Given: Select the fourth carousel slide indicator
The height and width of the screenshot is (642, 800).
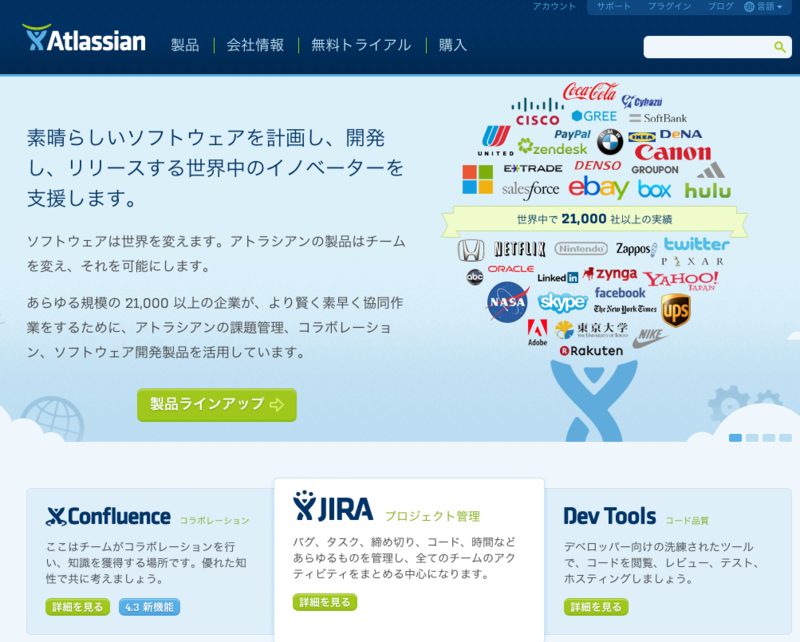Looking at the screenshot, I should coord(786,438).
